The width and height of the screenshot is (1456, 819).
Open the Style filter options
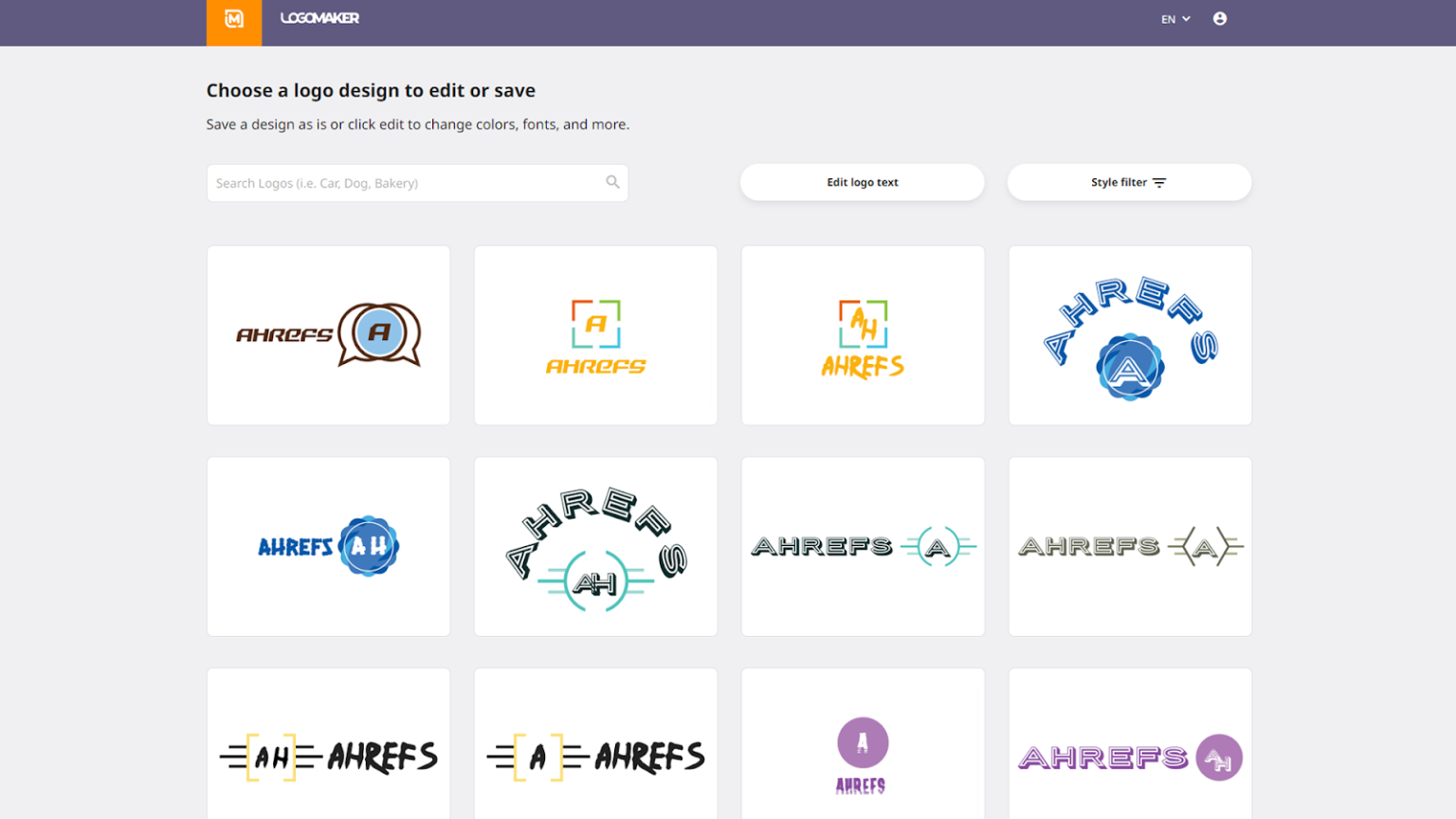click(1128, 182)
